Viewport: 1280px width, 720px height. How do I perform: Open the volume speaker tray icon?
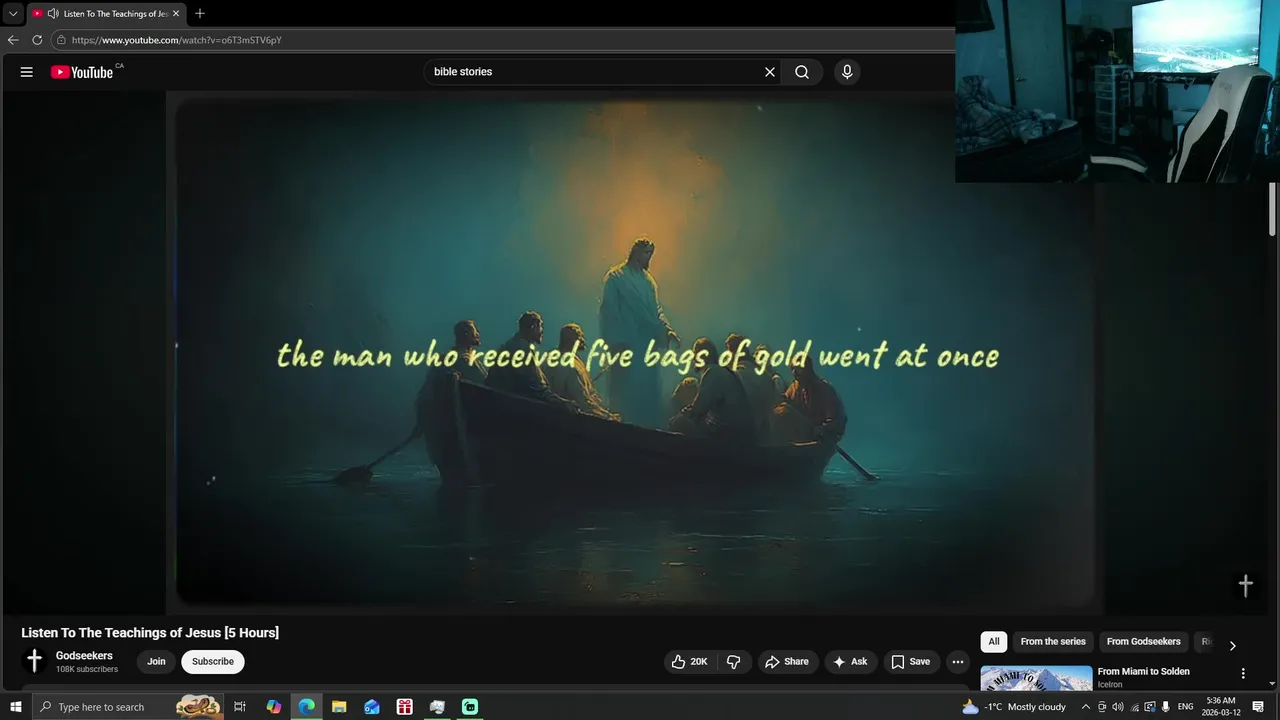pos(1117,707)
